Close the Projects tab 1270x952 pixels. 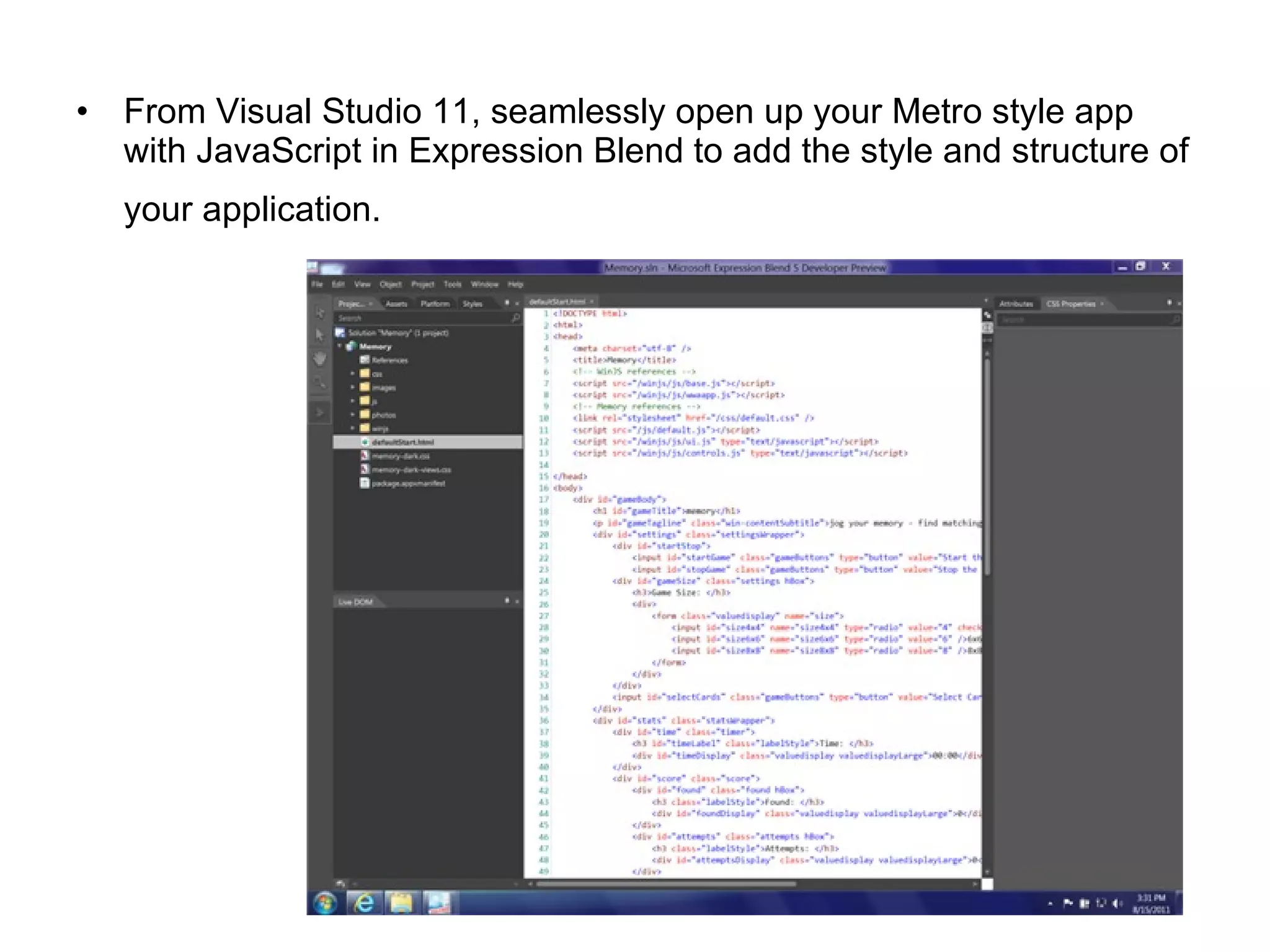pos(371,304)
